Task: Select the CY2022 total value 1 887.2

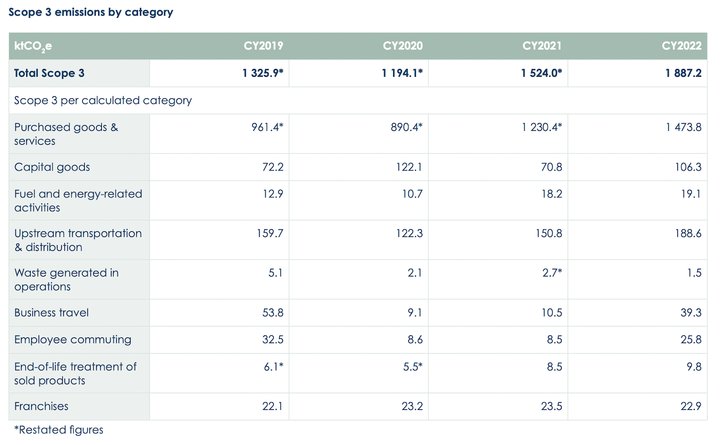Action: click(x=680, y=73)
